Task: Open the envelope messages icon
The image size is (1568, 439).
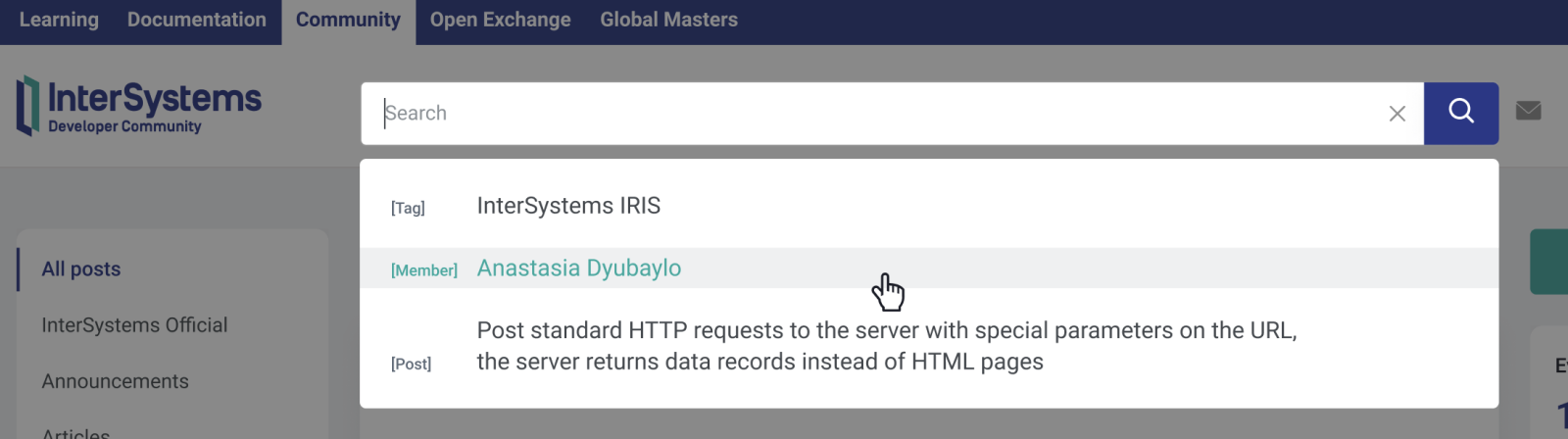Action: pos(1528,111)
